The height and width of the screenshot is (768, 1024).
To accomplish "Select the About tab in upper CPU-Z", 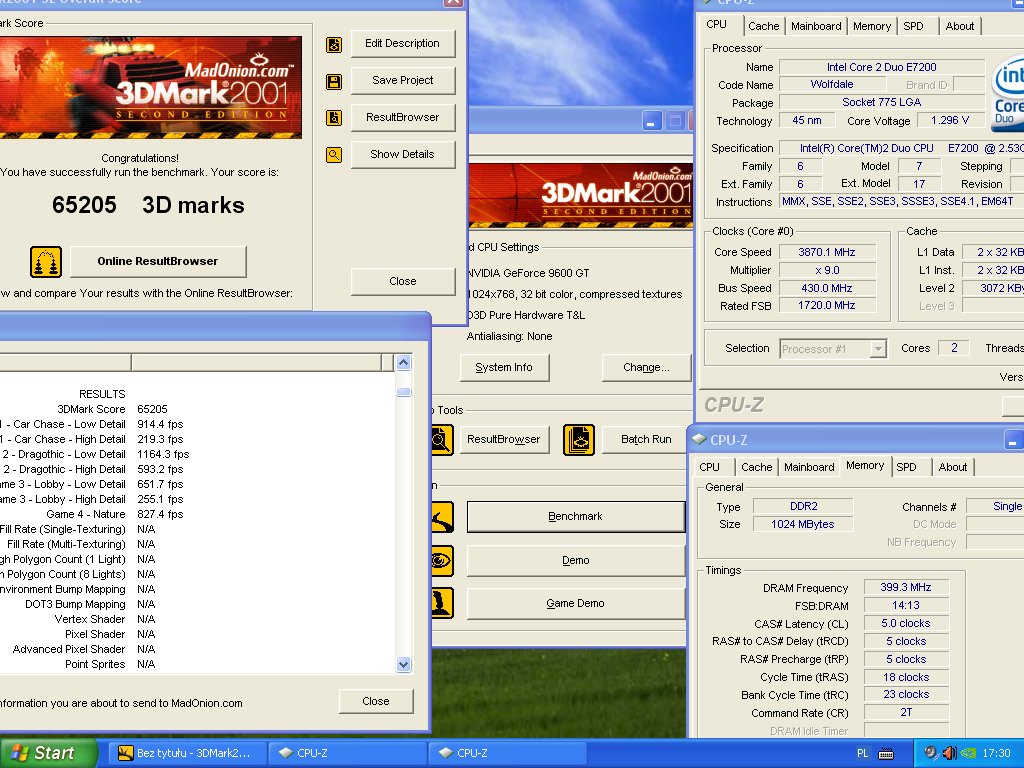I will pos(960,26).
